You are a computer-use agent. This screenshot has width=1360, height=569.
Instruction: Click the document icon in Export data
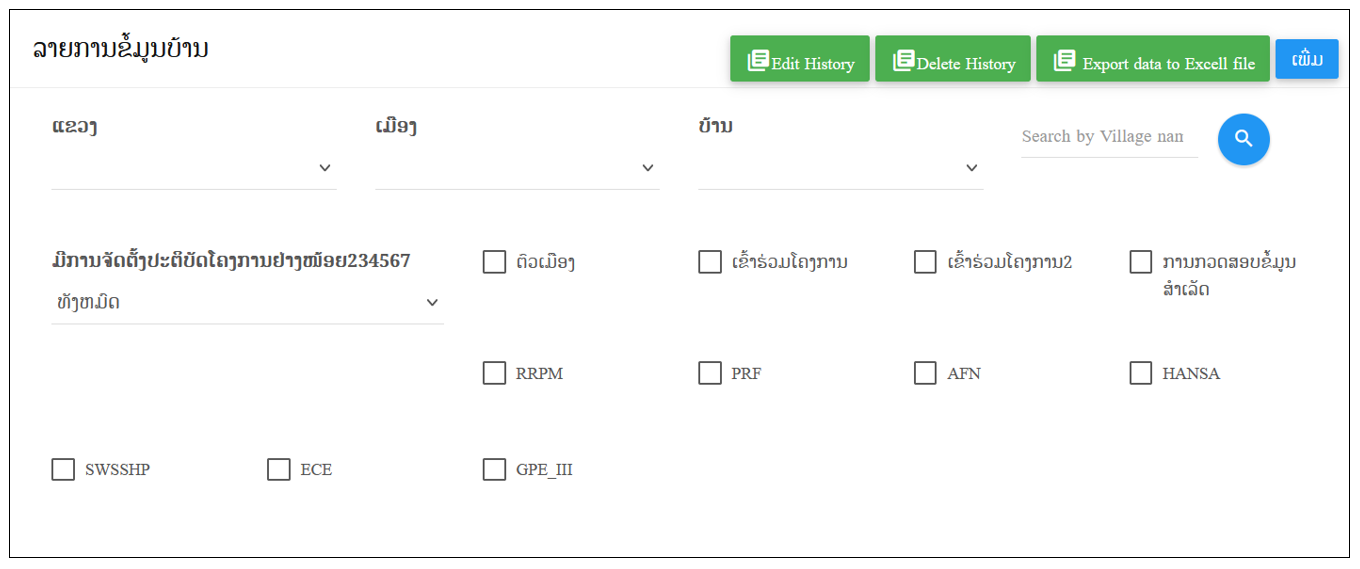point(1065,61)
